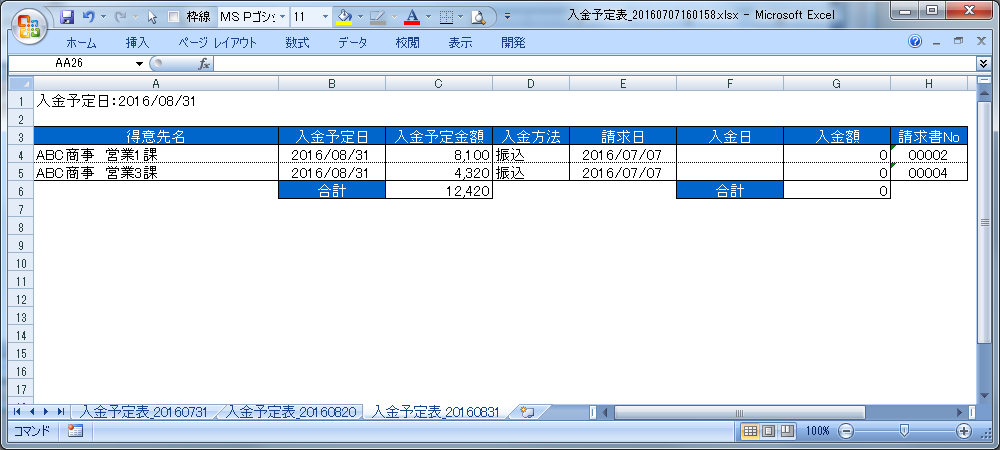
Task: Open the font name dropdown
Action: pos(283,17)
